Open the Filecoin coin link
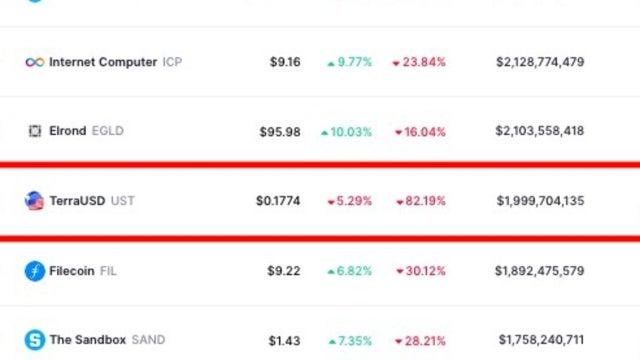 [71, 271]
